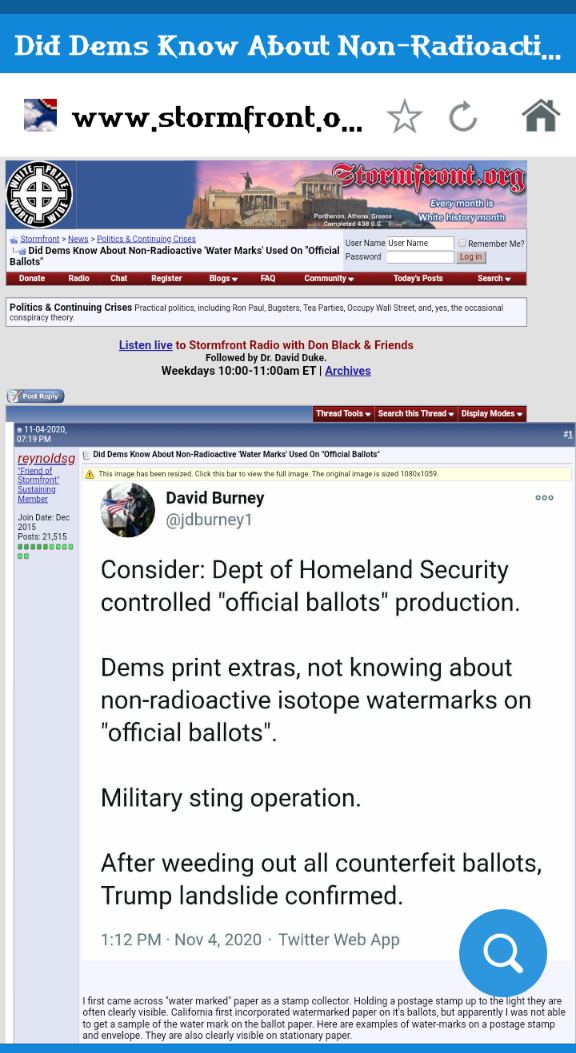
Task: Open the Community dropdown menu
Action: [329, 279]
